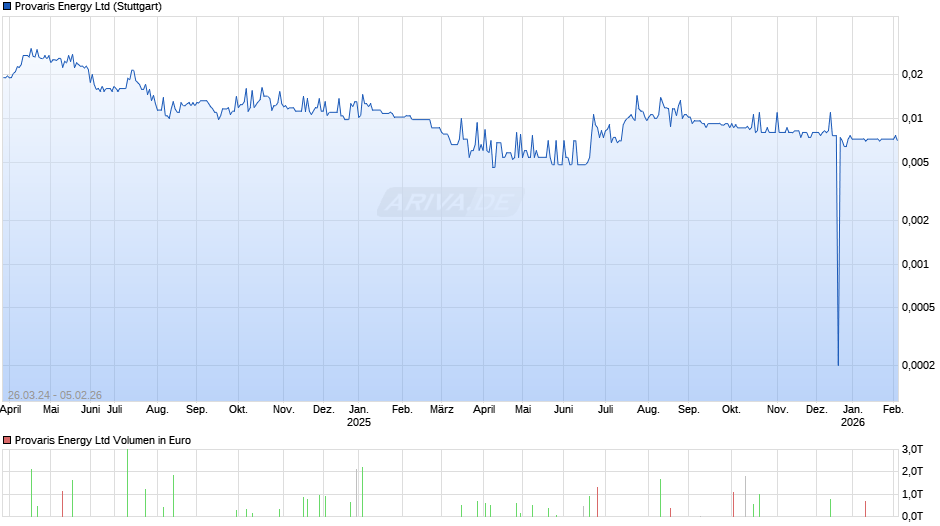
Task: Click the '0,01' price axis label
Action: [912, 118]
